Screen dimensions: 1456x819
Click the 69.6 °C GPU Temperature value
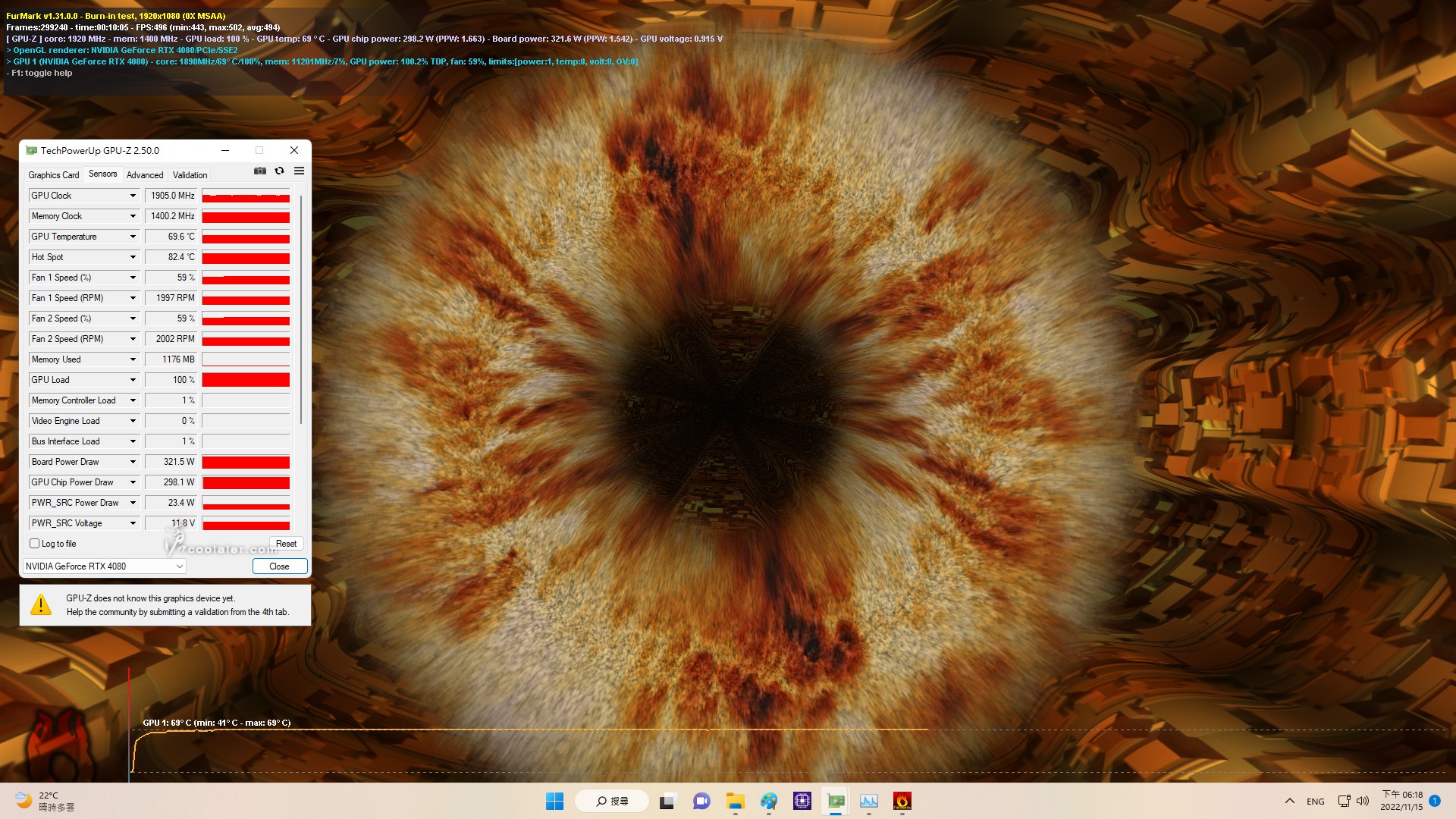[171, 237]
